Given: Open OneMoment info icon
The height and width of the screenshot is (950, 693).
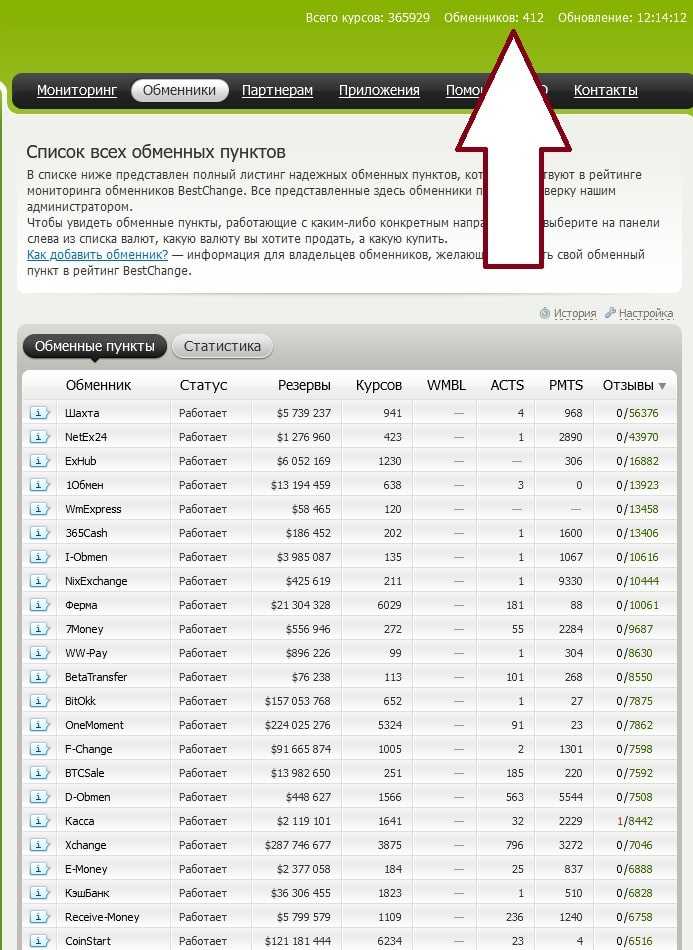Looking at the screenshot, I should point(39,725).
